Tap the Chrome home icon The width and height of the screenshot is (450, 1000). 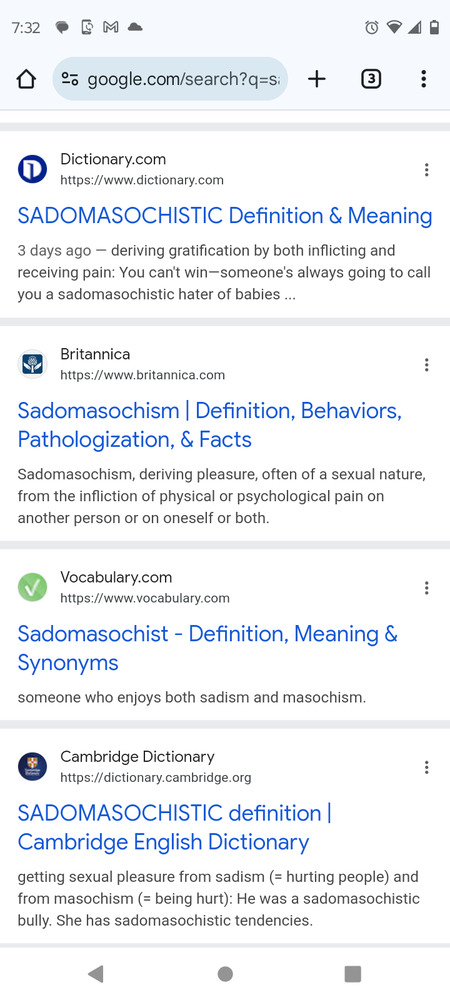tap(26, 79)
